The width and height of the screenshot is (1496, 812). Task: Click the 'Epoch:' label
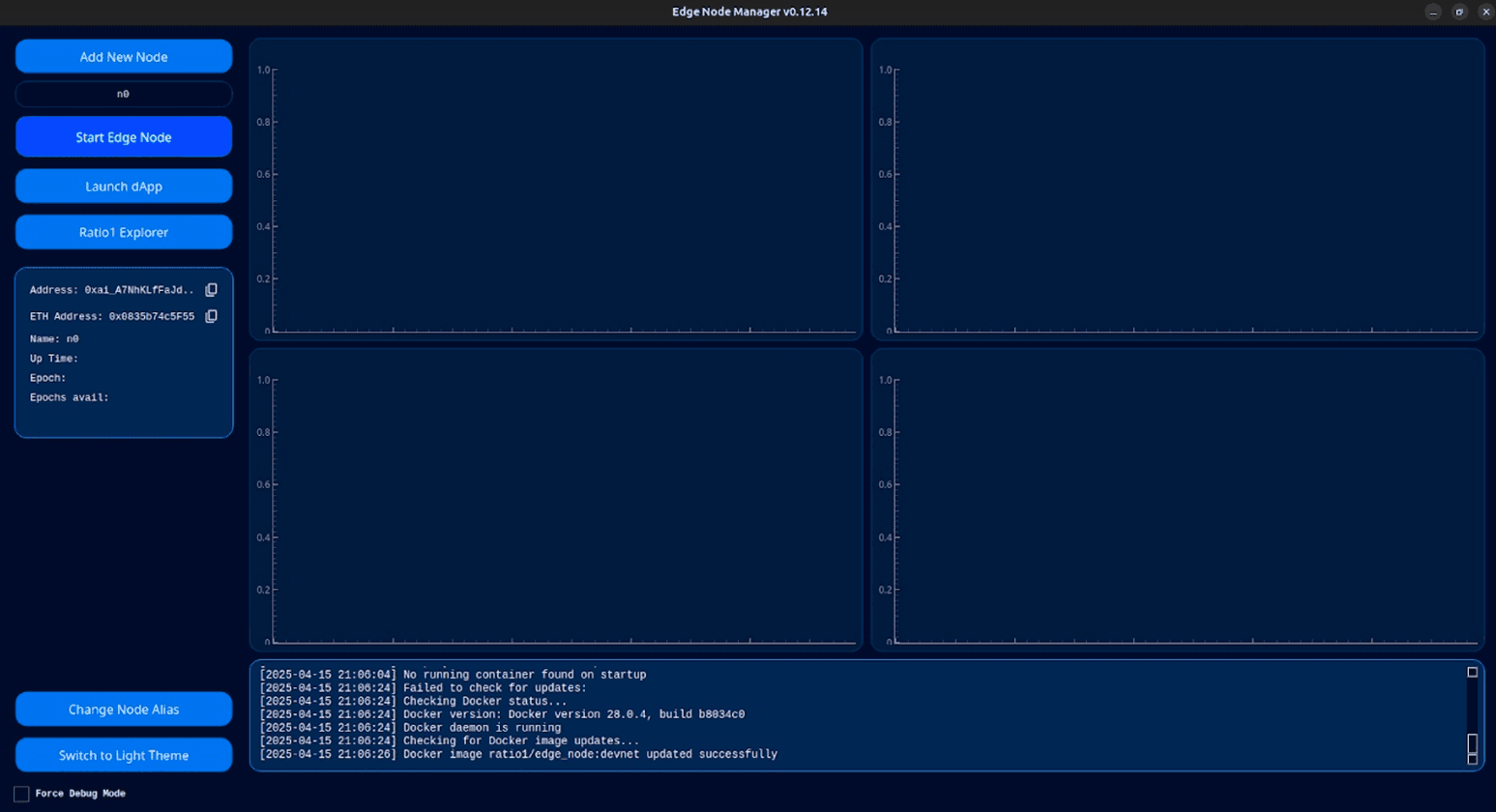[x=47, y=378]
